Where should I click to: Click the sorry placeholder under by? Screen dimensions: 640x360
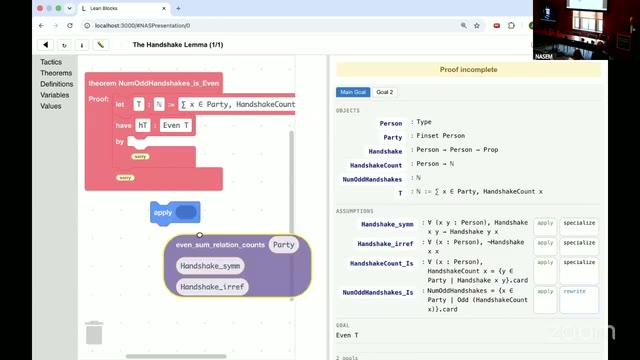coord(140,157)
